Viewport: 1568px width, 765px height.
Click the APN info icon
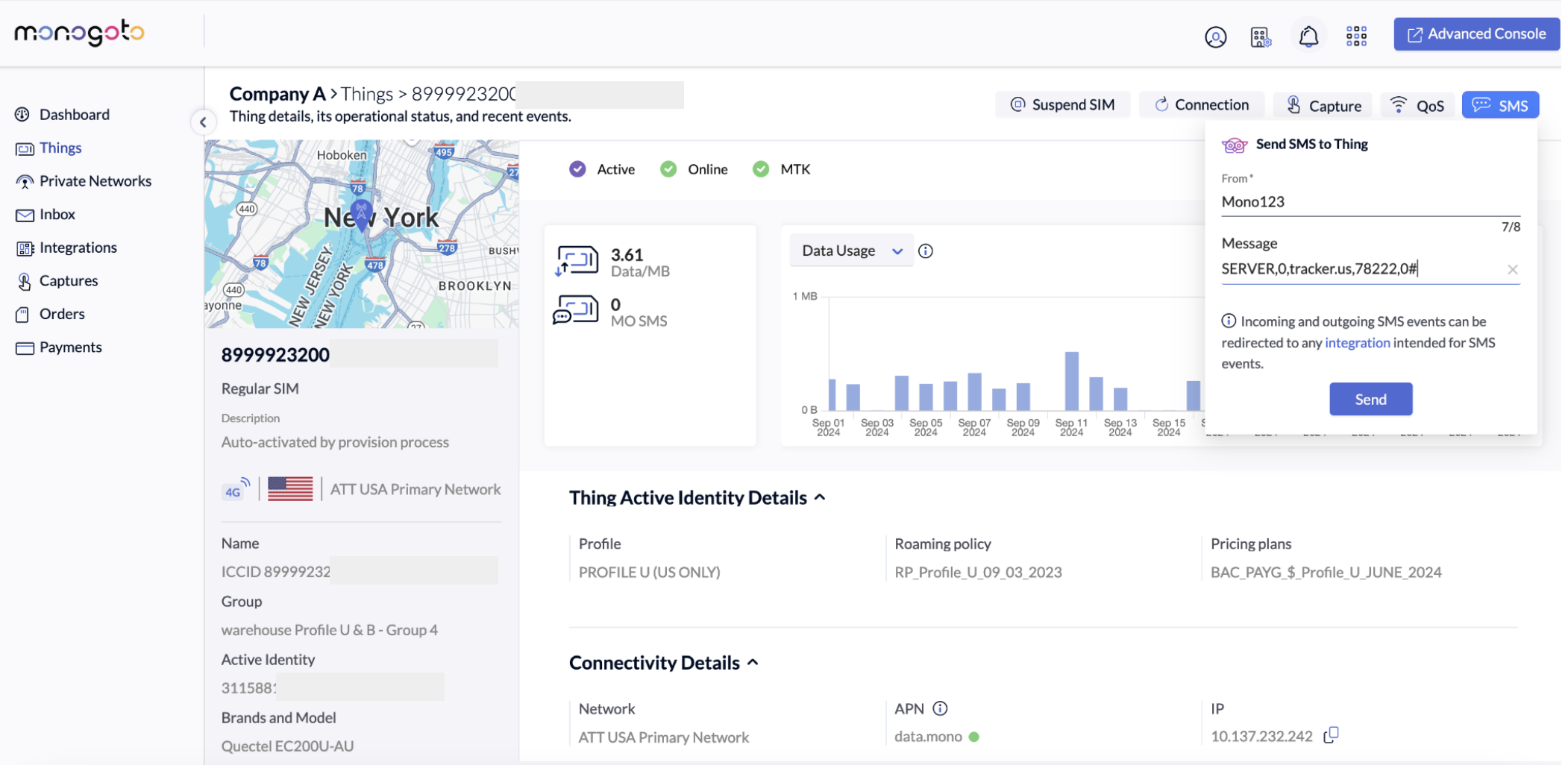(941, 708)
